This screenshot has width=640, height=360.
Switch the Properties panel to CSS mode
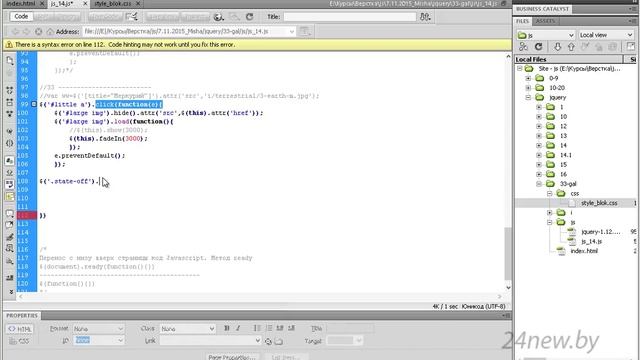point(20,341)
